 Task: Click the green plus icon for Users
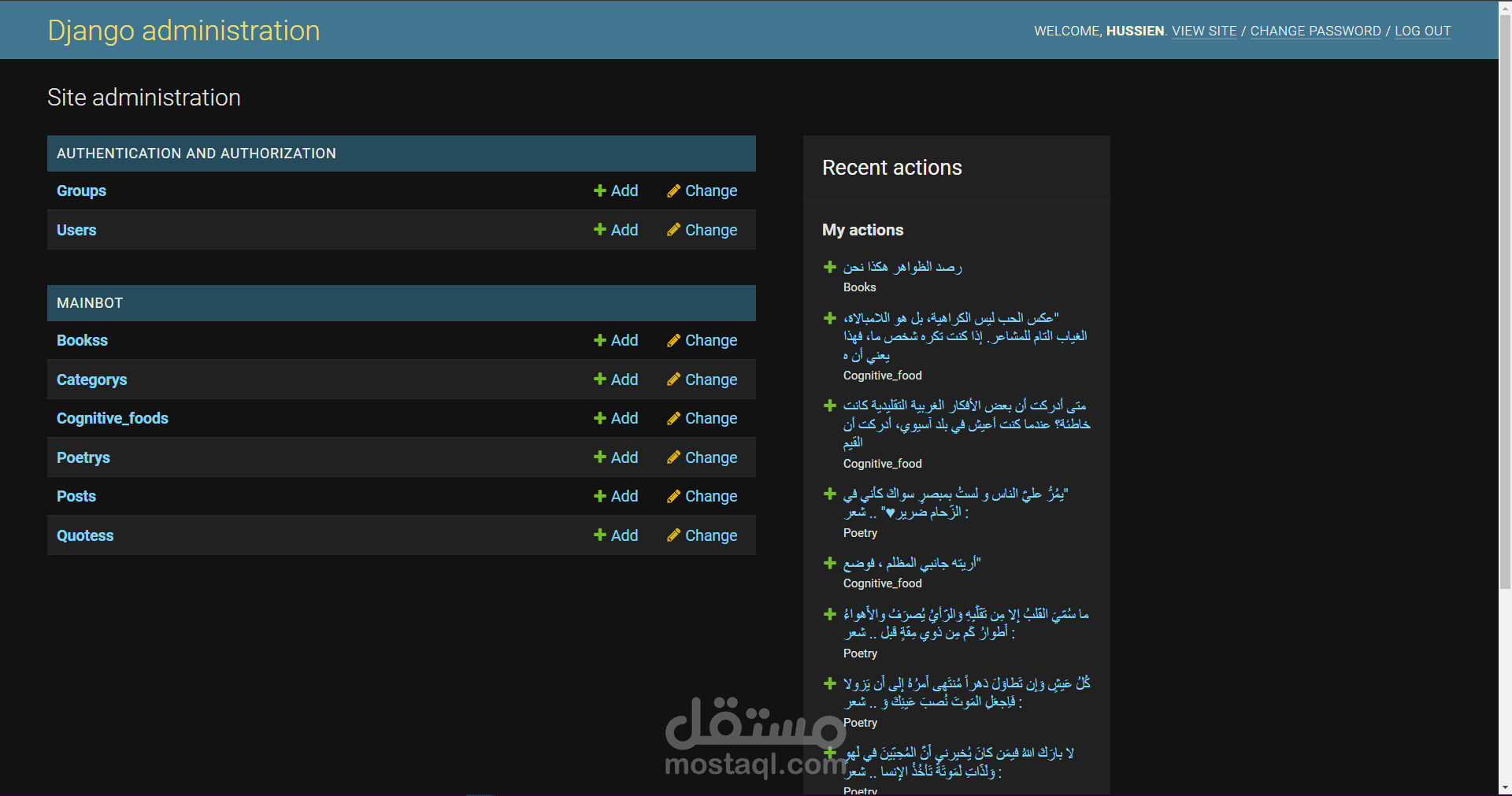[x=600, y=229]
